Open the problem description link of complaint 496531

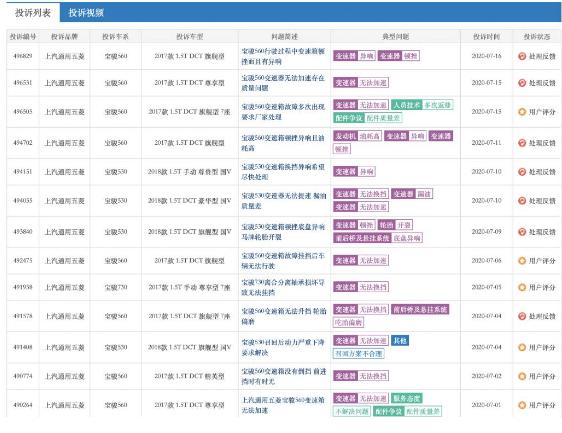coord(283,83)
